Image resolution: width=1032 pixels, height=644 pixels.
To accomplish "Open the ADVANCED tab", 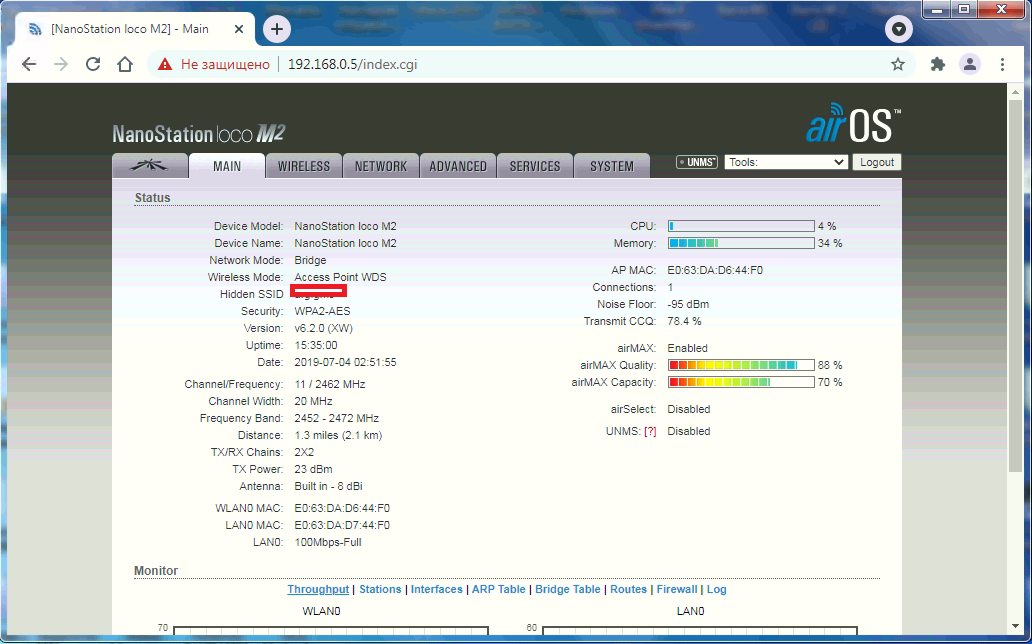I will 457,166.
